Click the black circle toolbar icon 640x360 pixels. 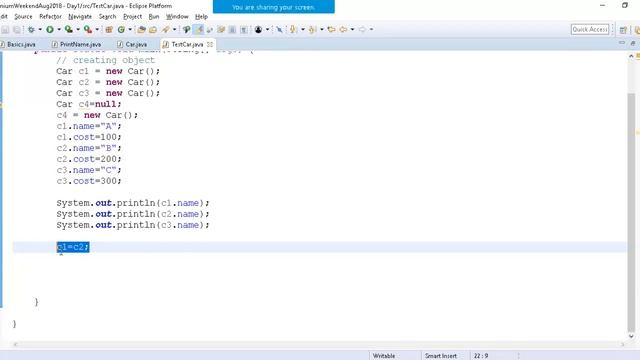tap(258, 29)
